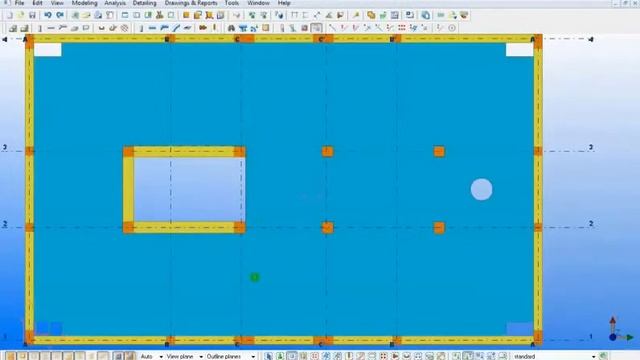Toggle the first orange snap switch
This screenshot has height=360, width=640.
pos(11,356)
